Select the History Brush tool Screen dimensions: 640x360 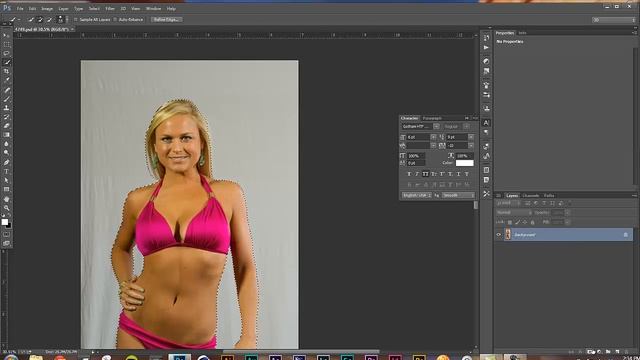tap(7, 117)
